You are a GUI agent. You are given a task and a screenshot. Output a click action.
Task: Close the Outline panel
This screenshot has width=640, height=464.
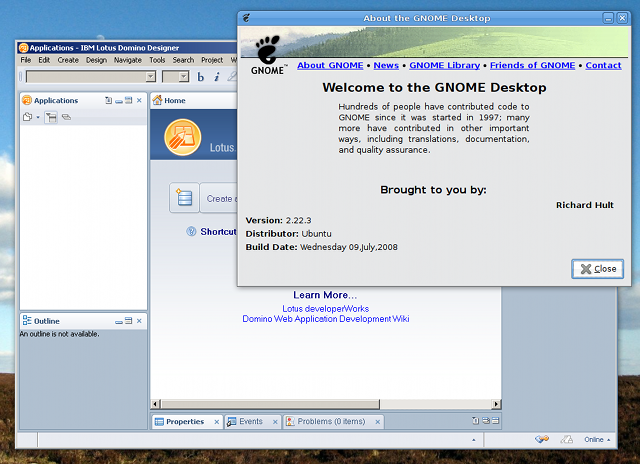point(139,321)
